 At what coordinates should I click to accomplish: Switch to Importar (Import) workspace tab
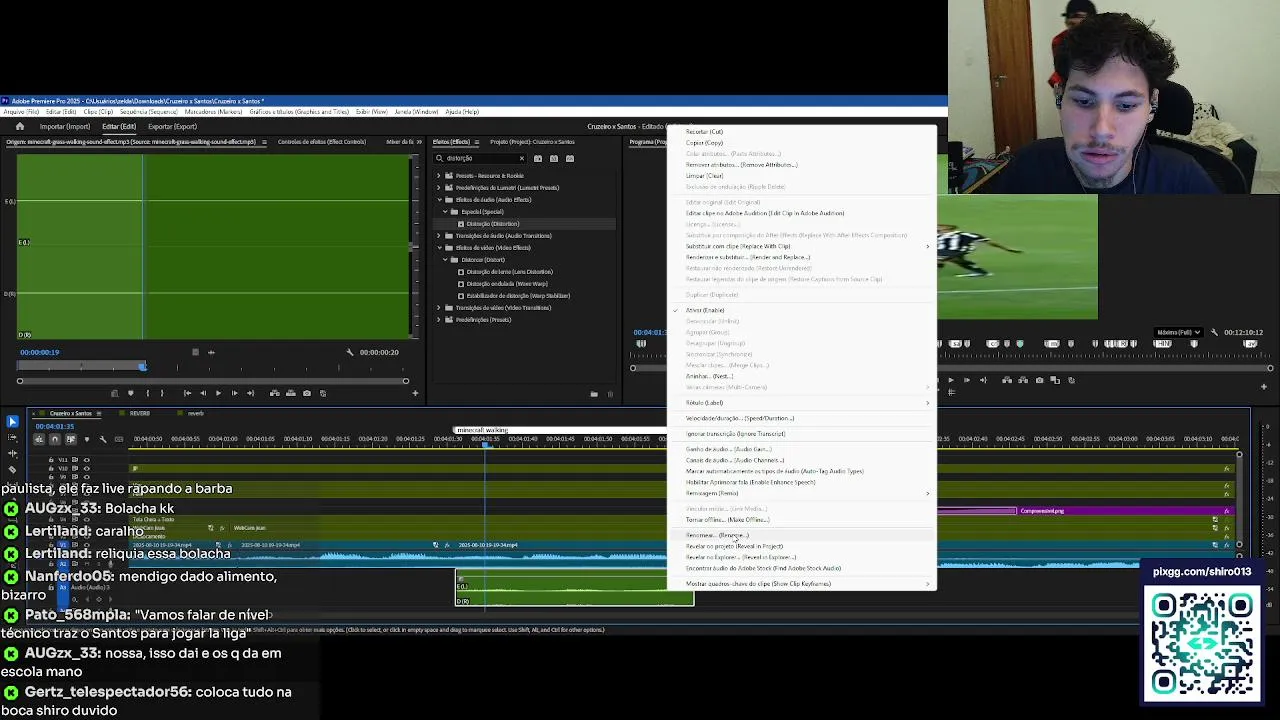(65, 127)
